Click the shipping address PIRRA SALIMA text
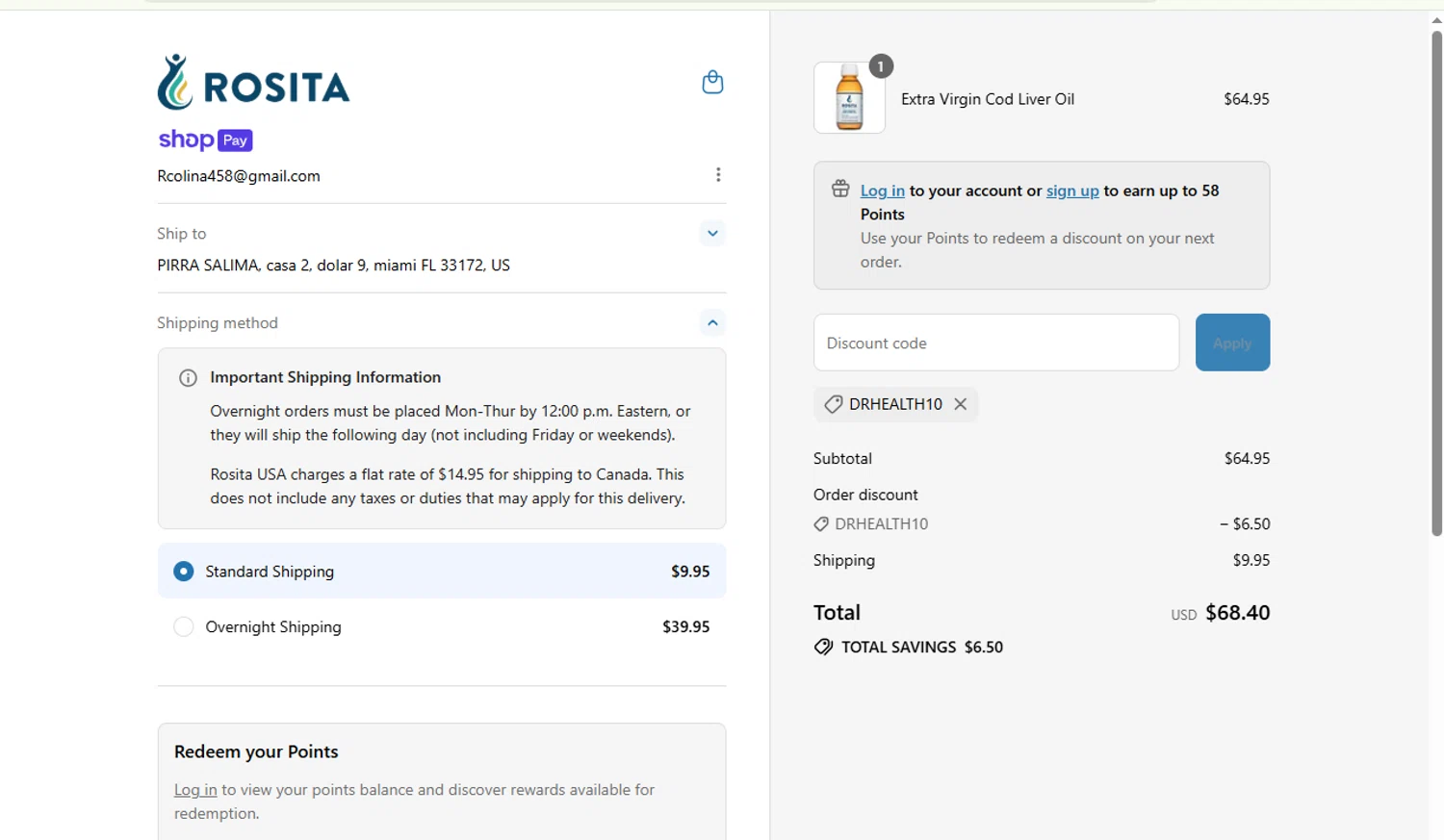This screenshot has height=840, width=1444. 333,265
